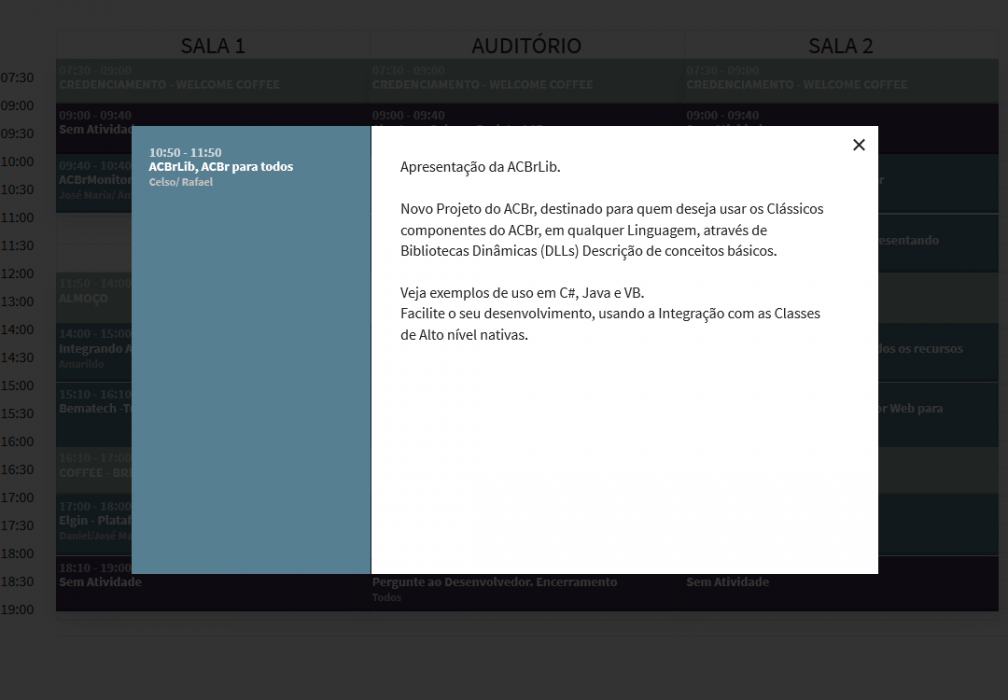Click the 15:30 time label on axis
1008x700 pixels.
tap(17, 413)
